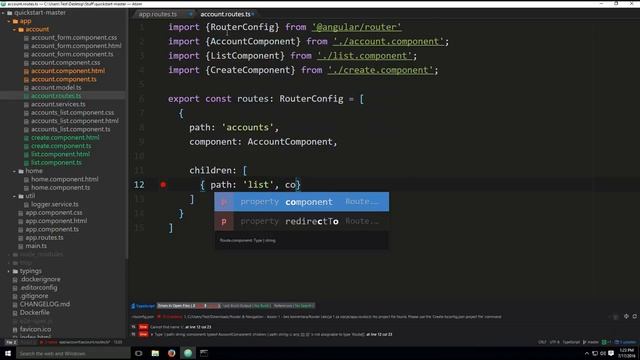Open account.component.ts file
Viewport: 640px width, 360px height.
point(64,80)
